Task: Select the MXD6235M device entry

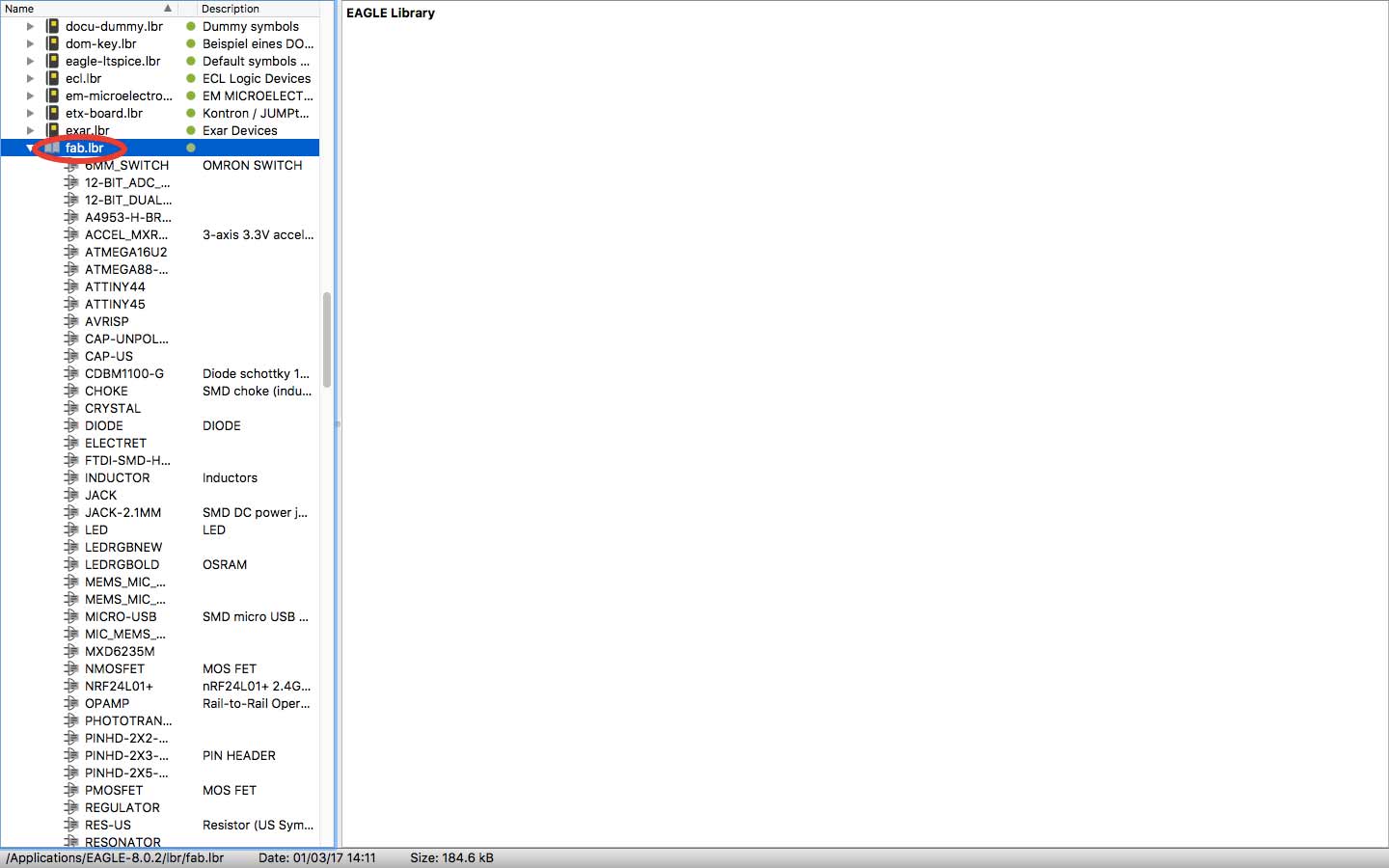Action: point(120,652)
